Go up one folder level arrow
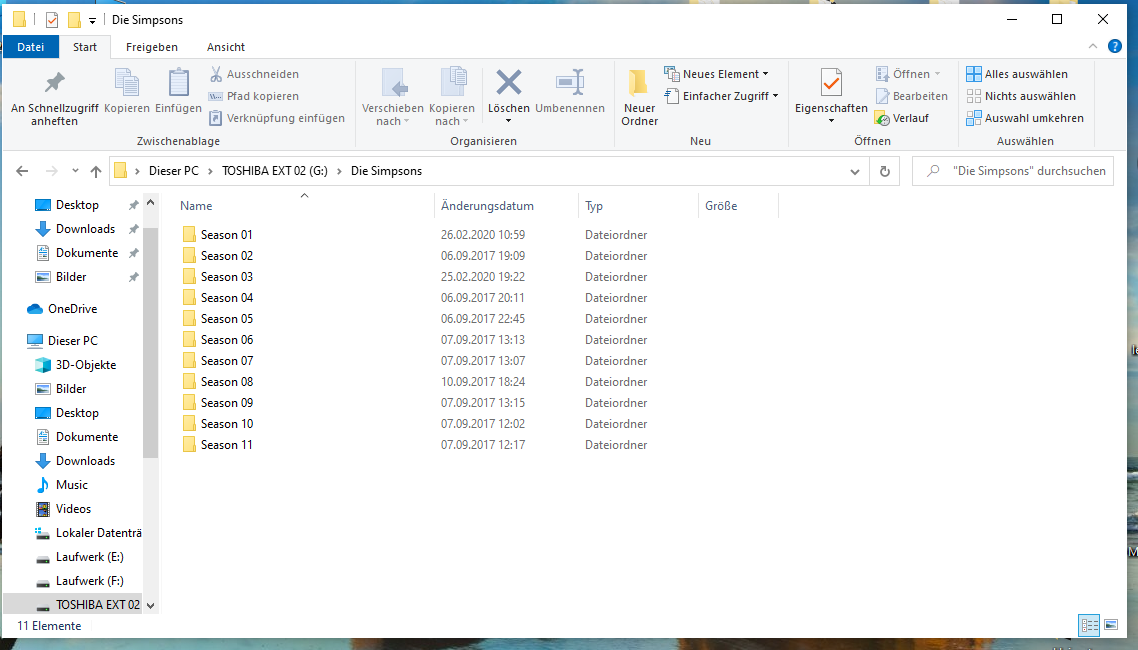 [x=96, y=171]
